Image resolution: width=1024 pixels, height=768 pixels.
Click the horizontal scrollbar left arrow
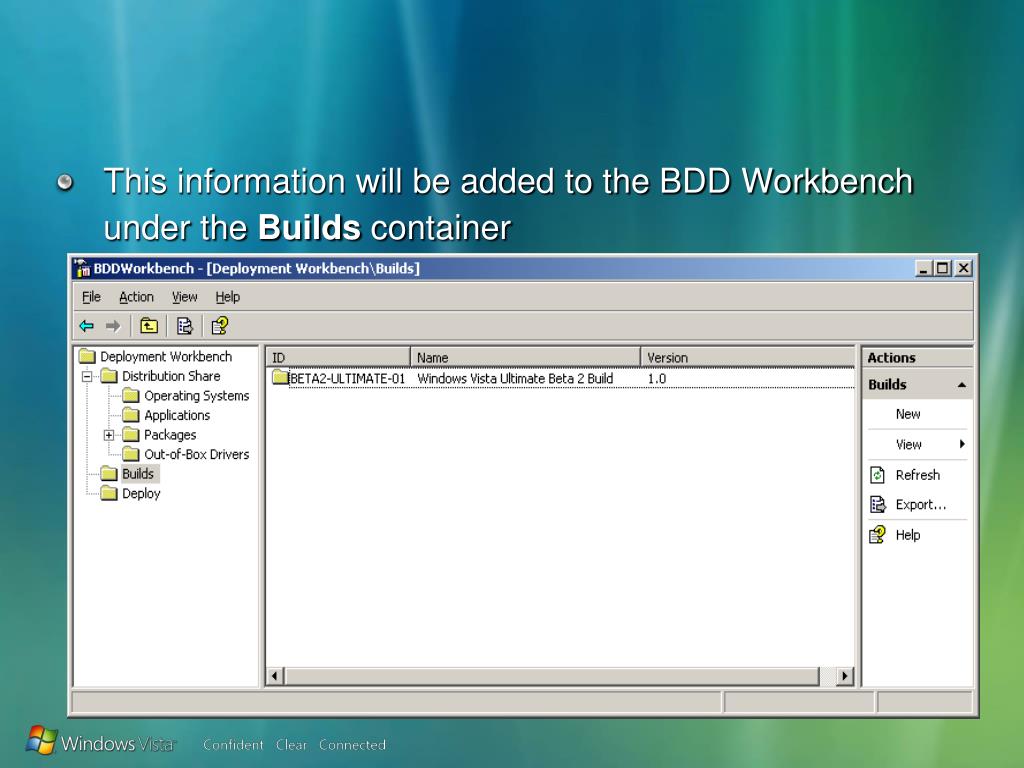click(275, 676)
